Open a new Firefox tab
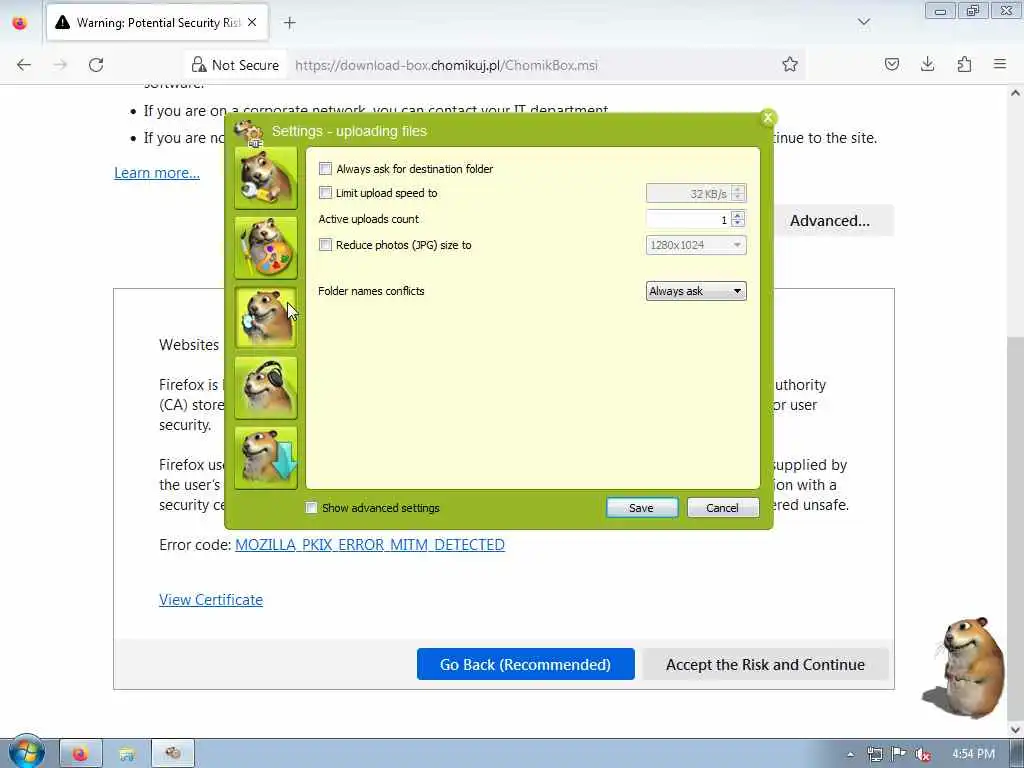 (x=289, y=23)
